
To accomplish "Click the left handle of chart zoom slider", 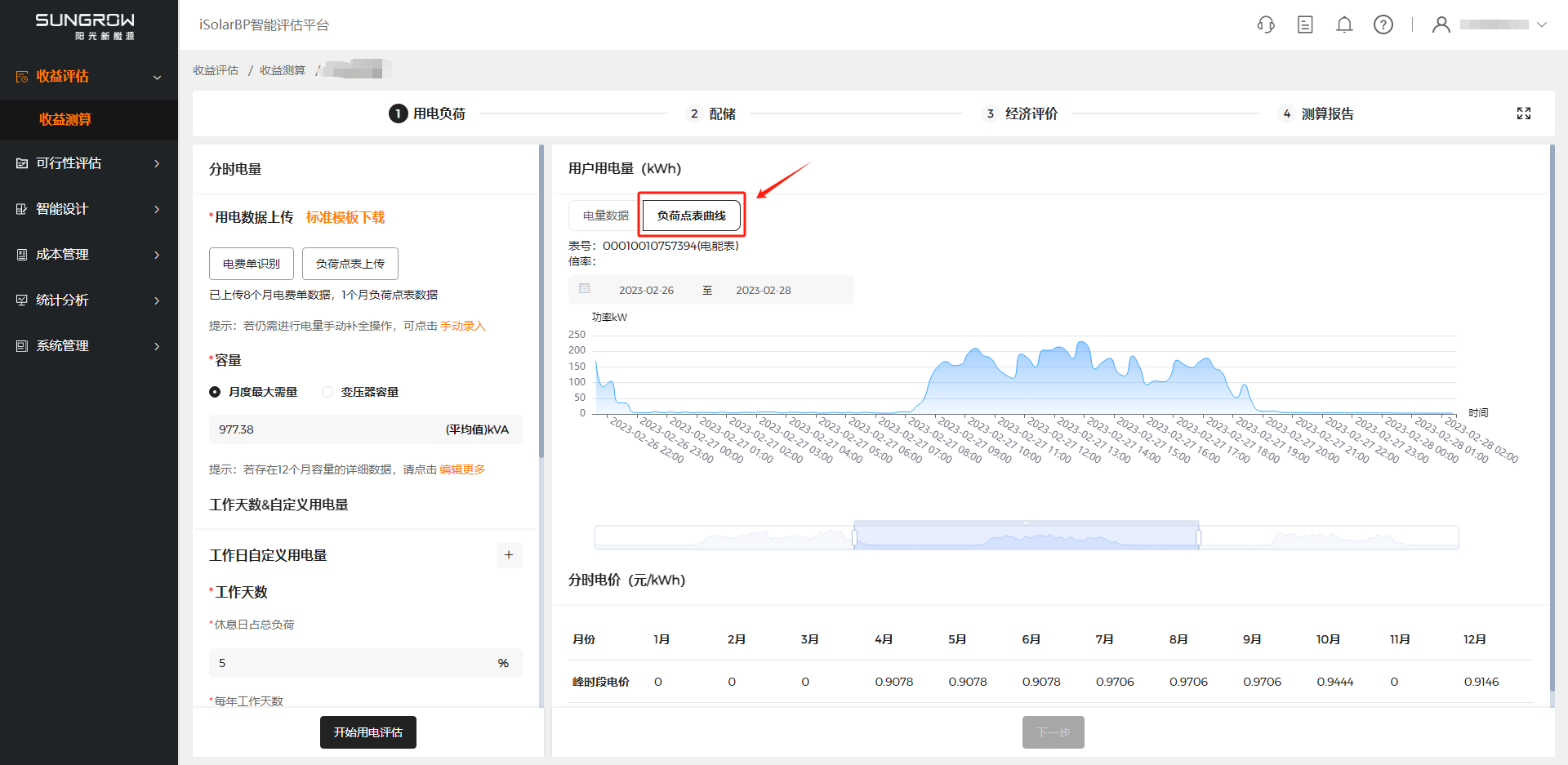I will click(855, 537).
